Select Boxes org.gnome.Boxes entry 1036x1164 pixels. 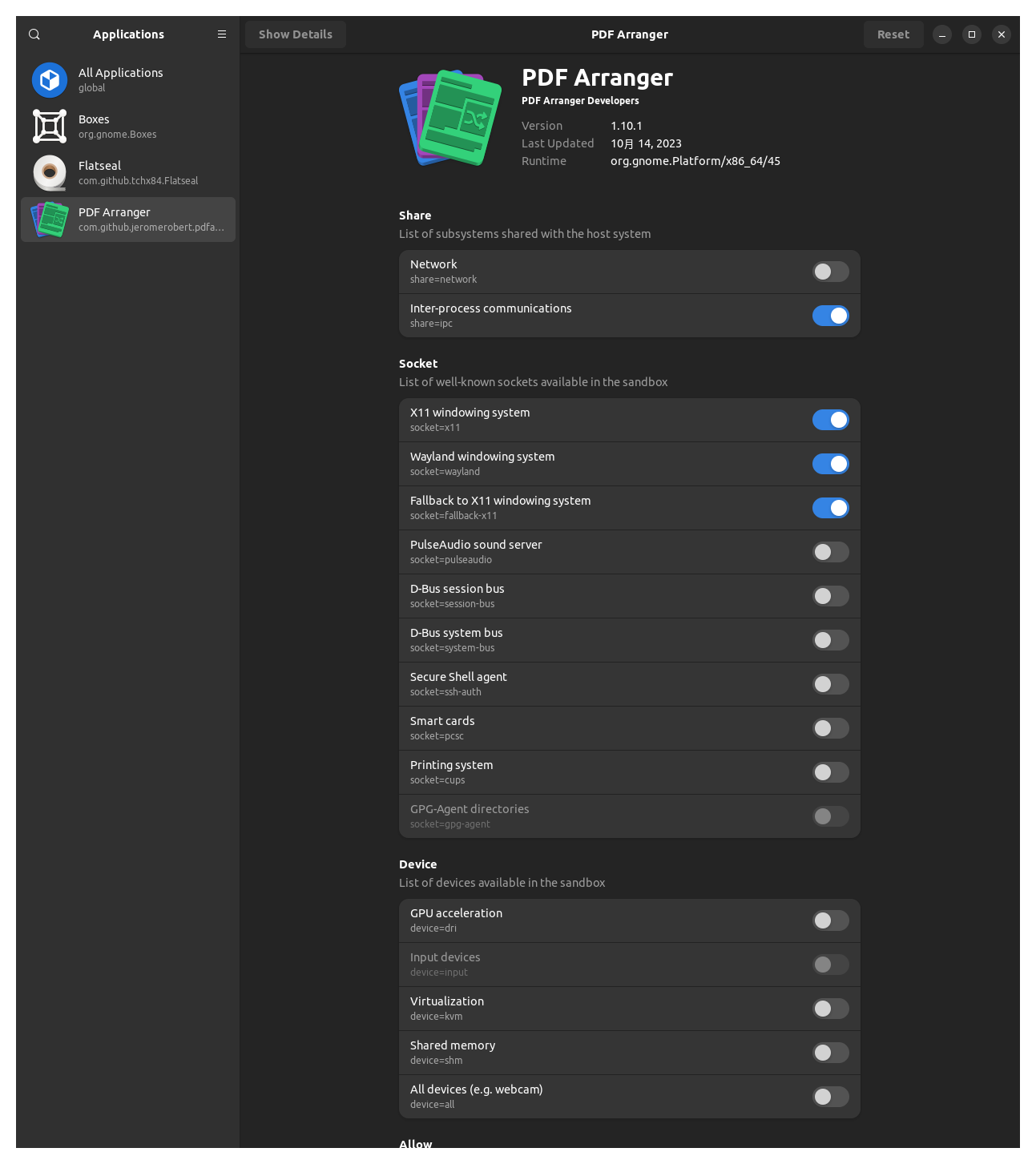point(128,127)
